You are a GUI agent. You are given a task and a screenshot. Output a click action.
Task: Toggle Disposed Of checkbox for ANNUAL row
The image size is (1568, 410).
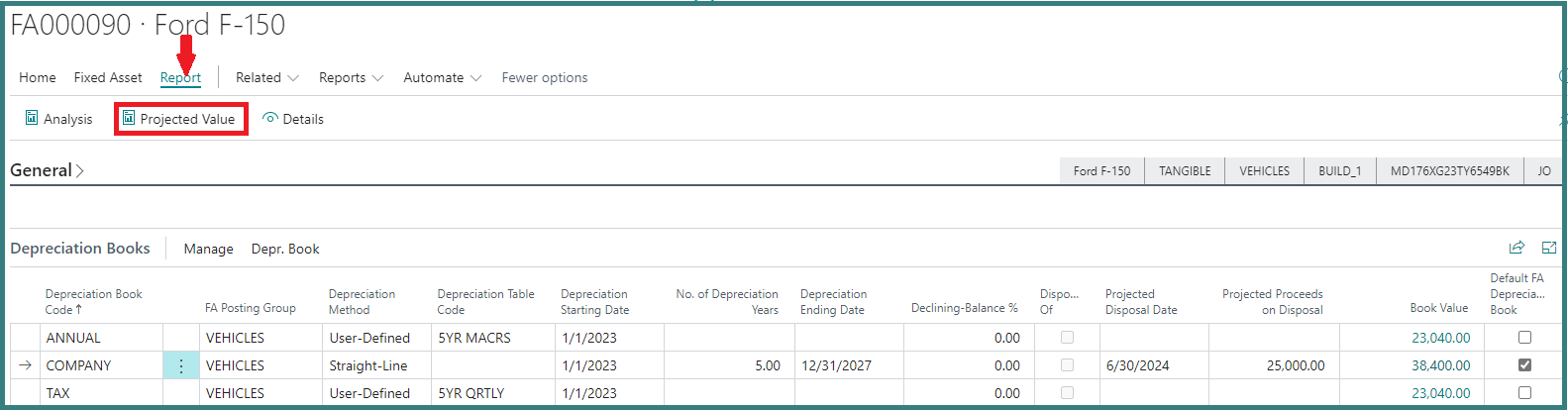click(1067, 338)
